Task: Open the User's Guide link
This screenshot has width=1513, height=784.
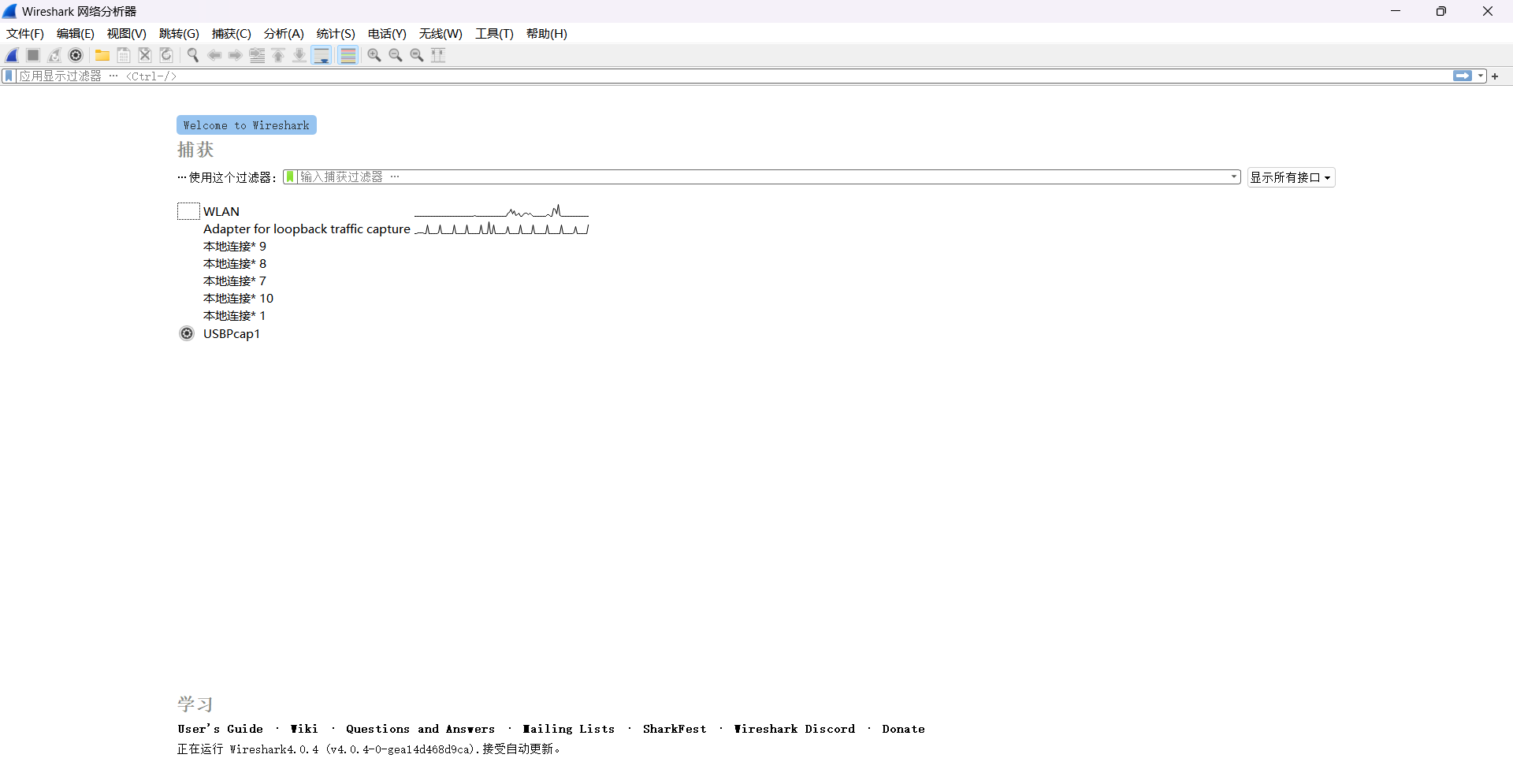Action: [x=221, y=729]
